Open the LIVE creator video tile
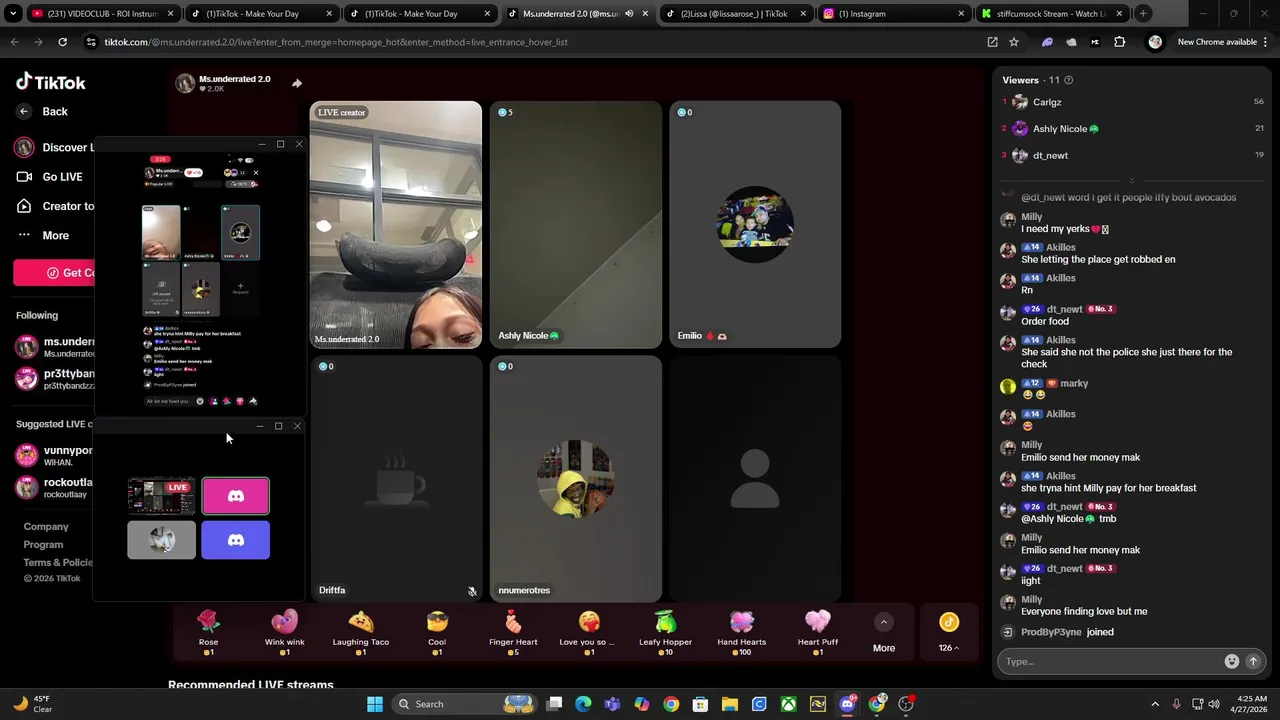1280x720 pixels. click(395, 224)
